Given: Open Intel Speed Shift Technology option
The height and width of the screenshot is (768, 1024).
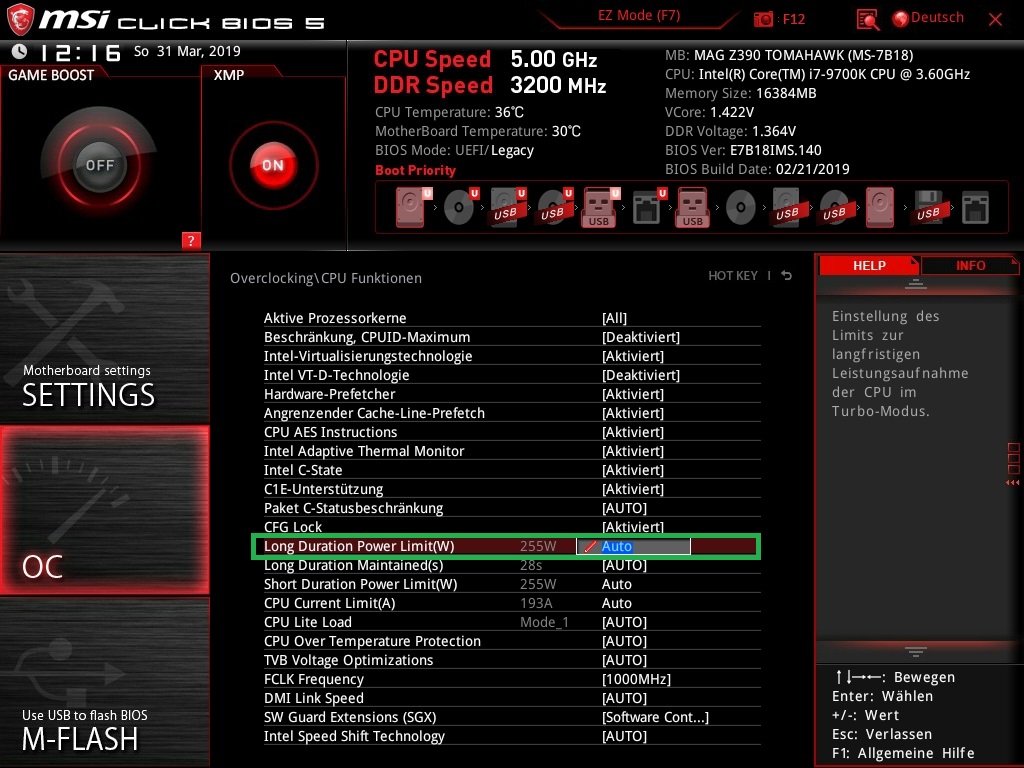Looking at the screenshot, I should coord(512,735).
